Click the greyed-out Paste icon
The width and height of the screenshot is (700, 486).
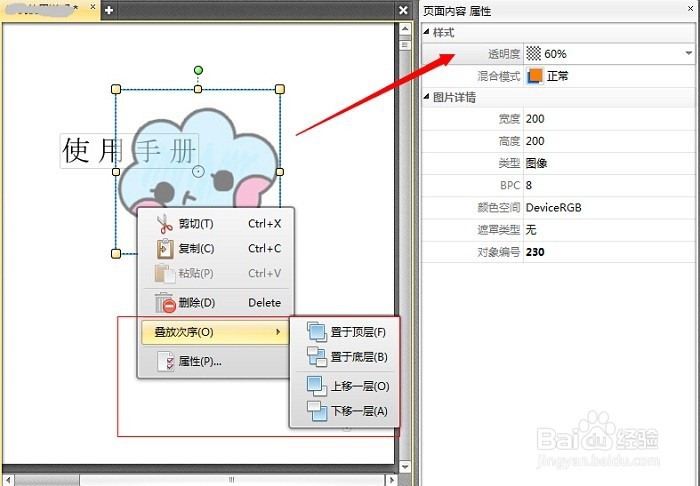coord(165,273)
